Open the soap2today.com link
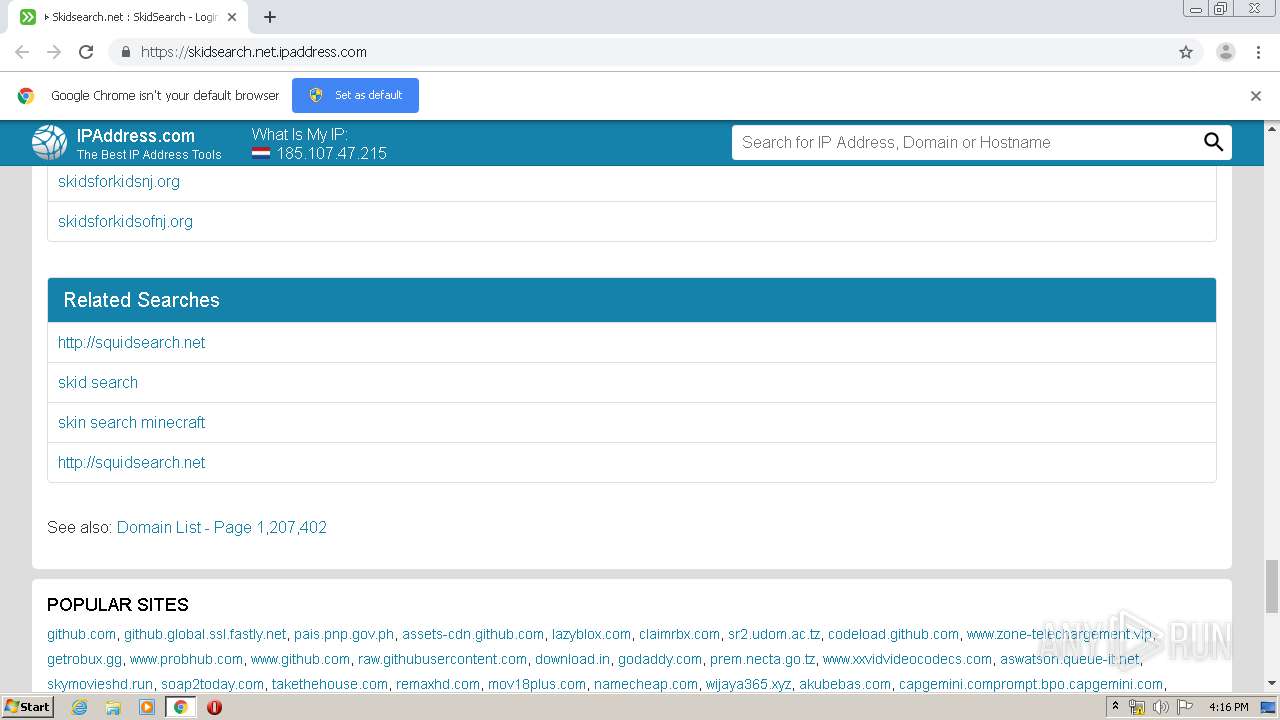This screenshot has height=720, width=1280. tap(212, 684)
